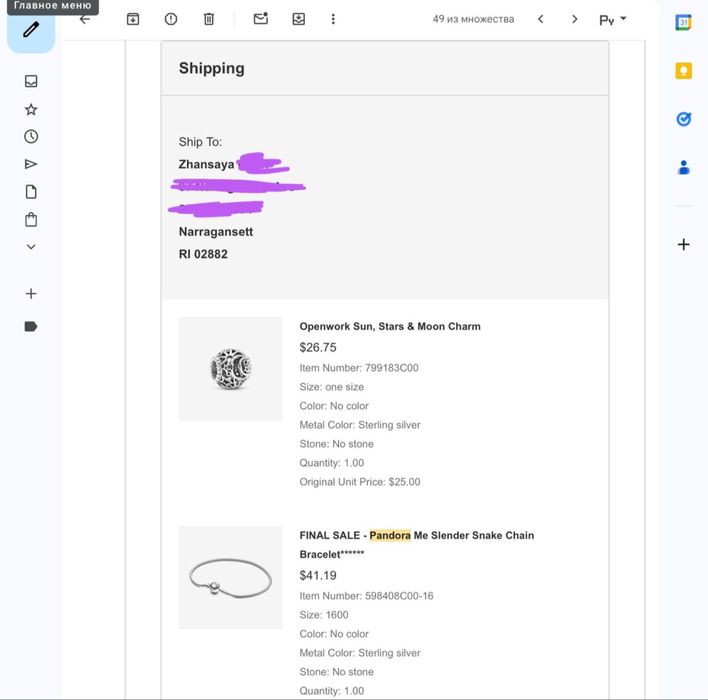Go back to the message list
This screenshot has height=700, width=708.
[x=84, y=19]
